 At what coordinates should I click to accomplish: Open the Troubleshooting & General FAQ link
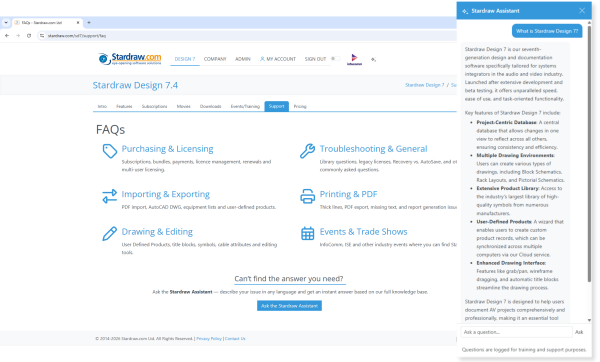click(x=373, y=149)
